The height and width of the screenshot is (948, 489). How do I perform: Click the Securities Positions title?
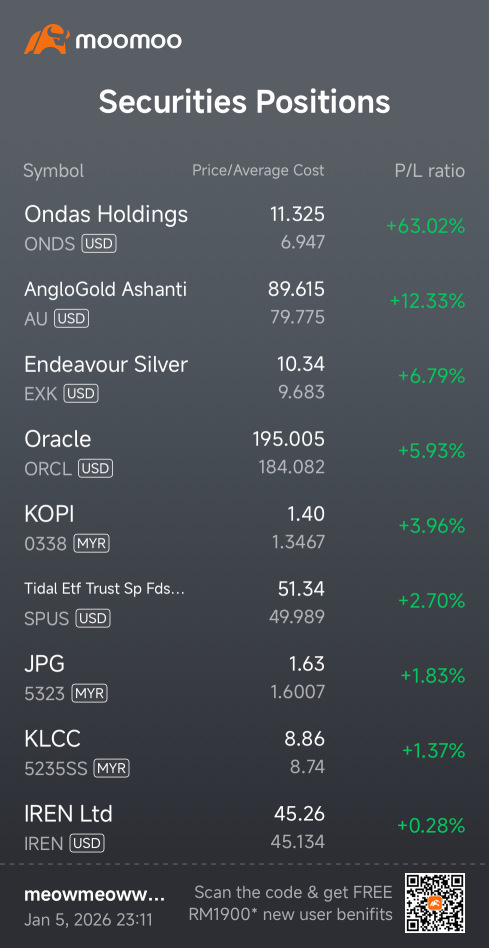[x=244, y=102]
